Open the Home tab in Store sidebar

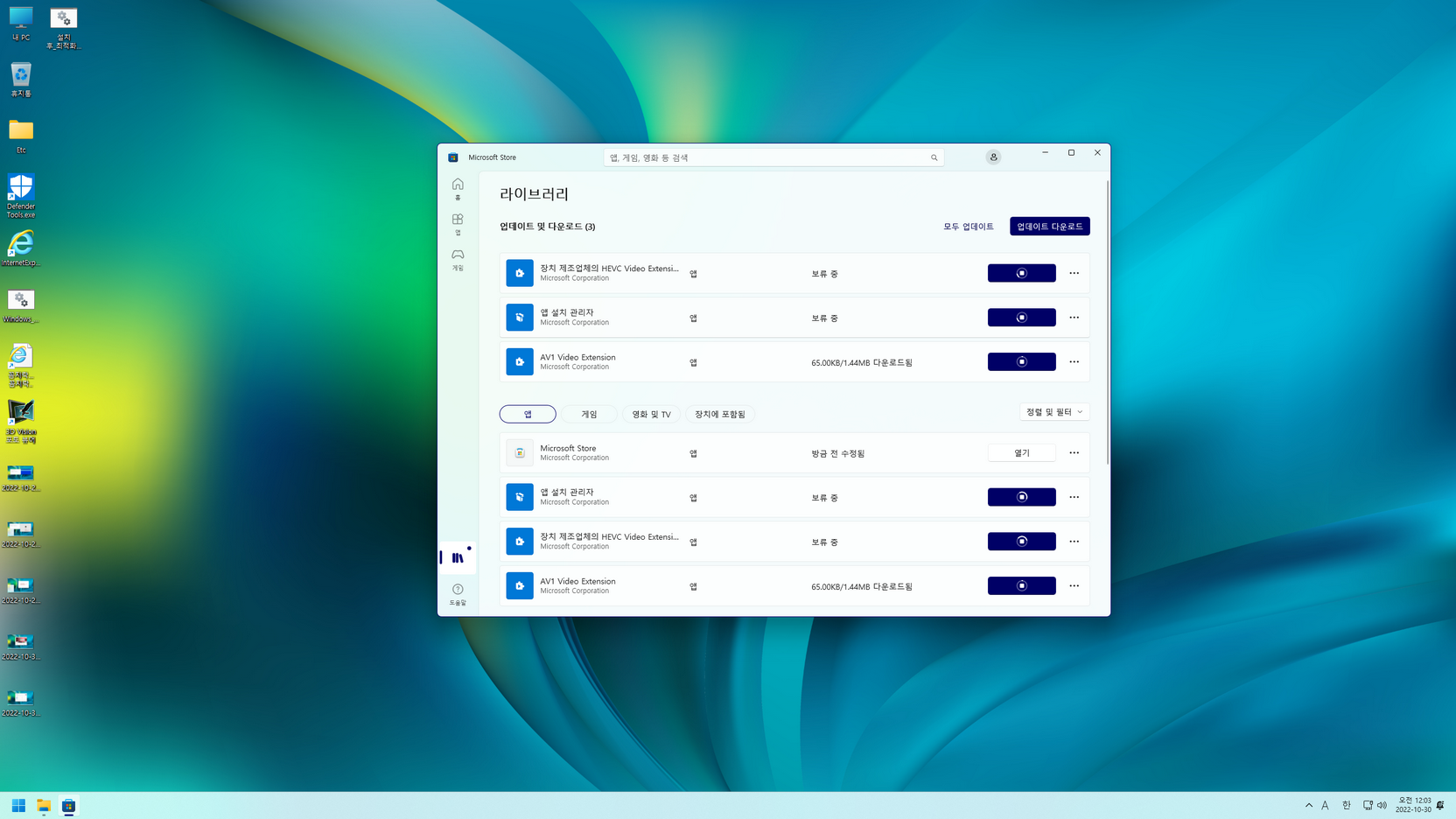pyautogui.click(x=458, y=188)
